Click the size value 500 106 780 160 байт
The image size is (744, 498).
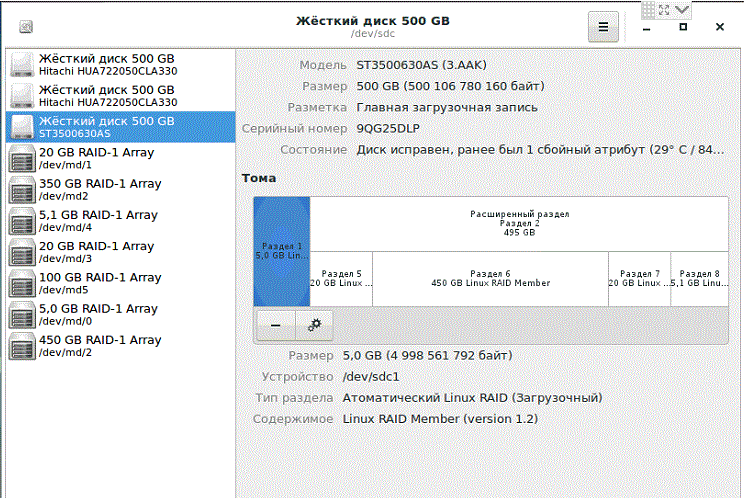pyautogui.click(x=450, y=86)
